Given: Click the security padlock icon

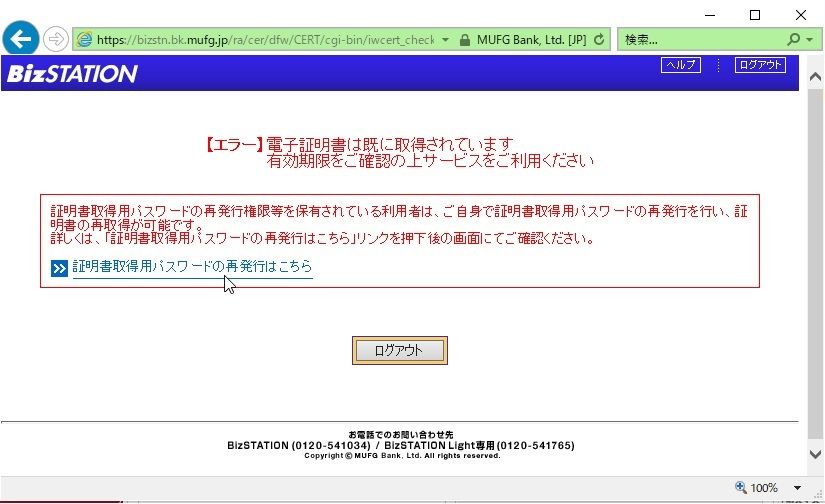Looking at the screenshot, I should 465,40.
